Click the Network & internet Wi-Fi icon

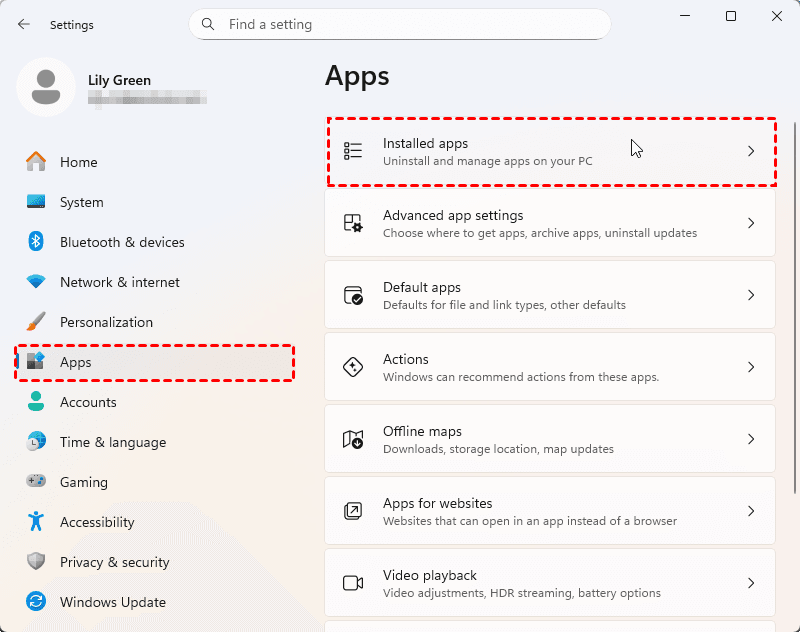click(x=36, y=282)
